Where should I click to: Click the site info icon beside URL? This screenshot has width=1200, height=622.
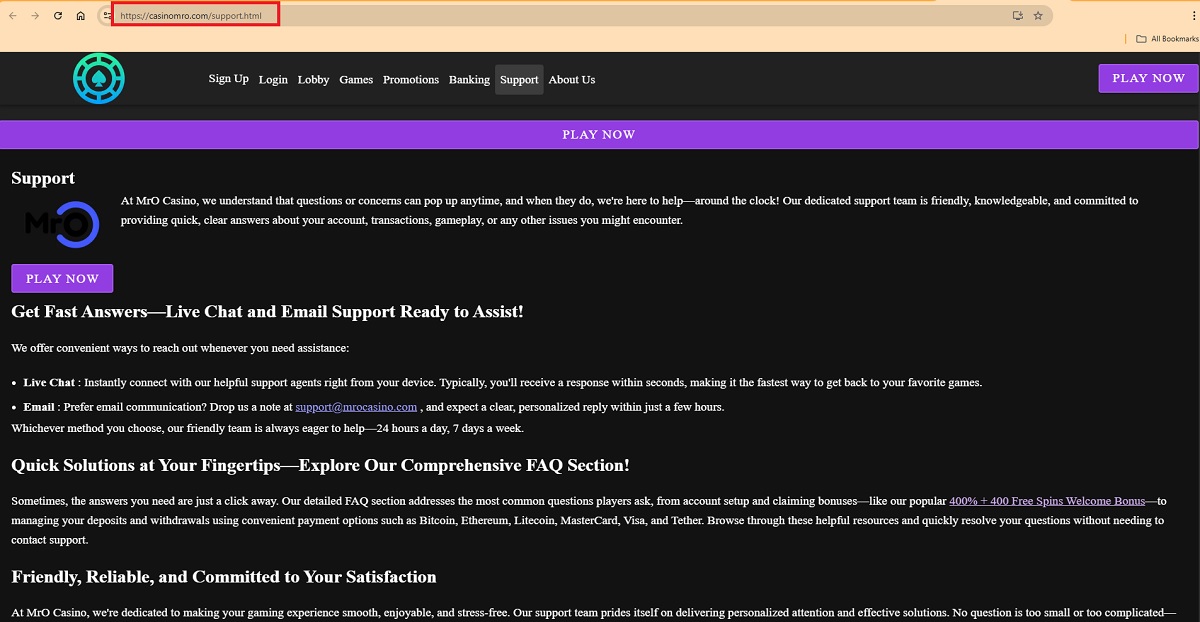pyautogui.click(x=107, y=16)
